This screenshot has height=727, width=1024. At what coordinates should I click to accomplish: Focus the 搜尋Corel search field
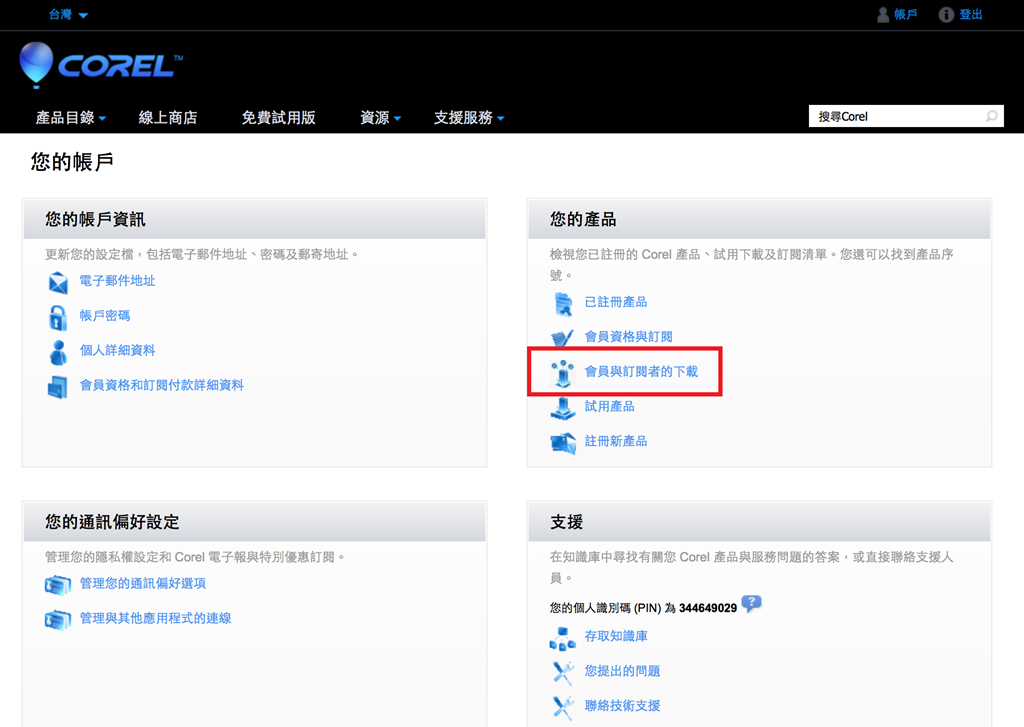point(906,116)
